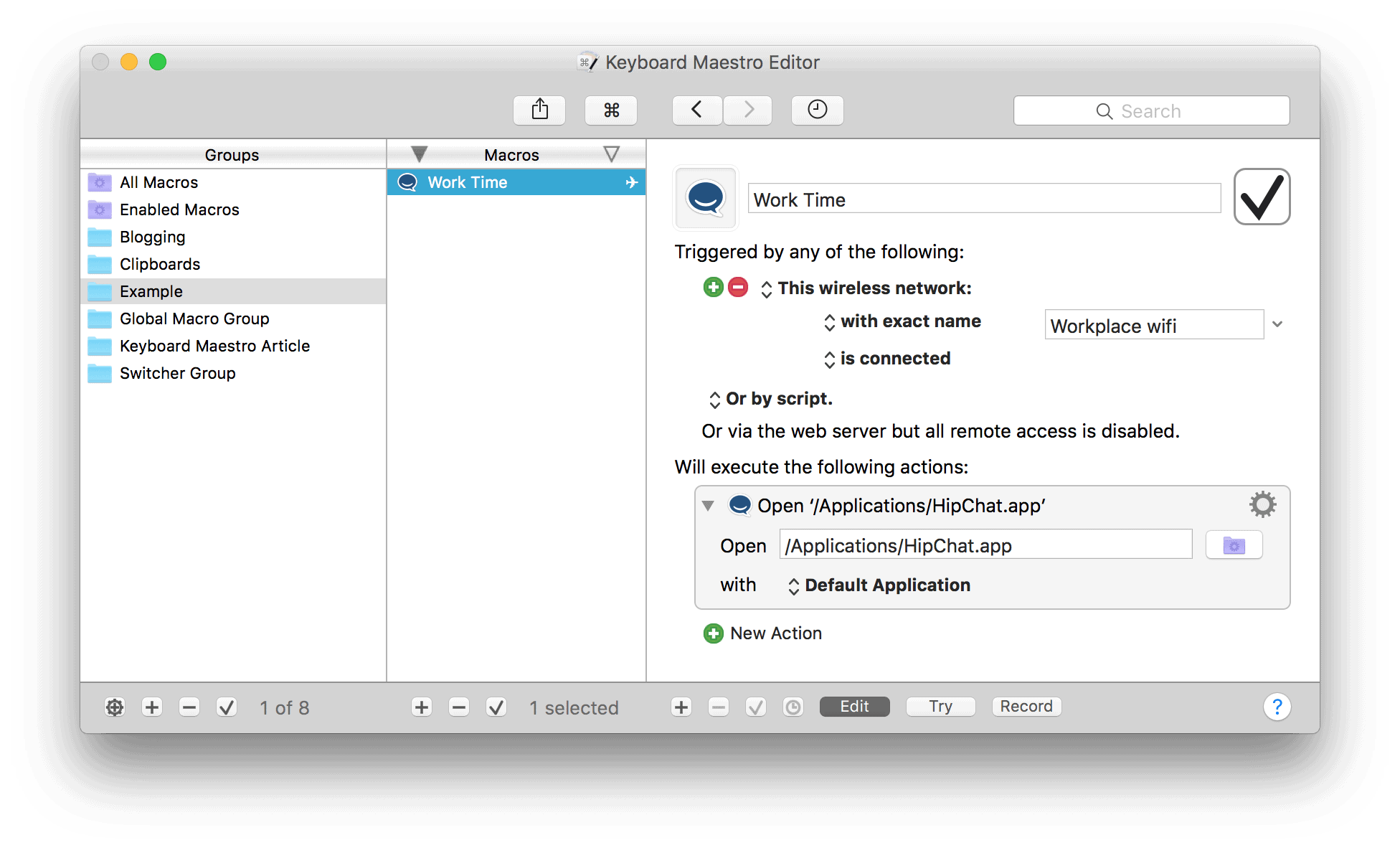Edit the Work Time macro name field

coord(984,199)
